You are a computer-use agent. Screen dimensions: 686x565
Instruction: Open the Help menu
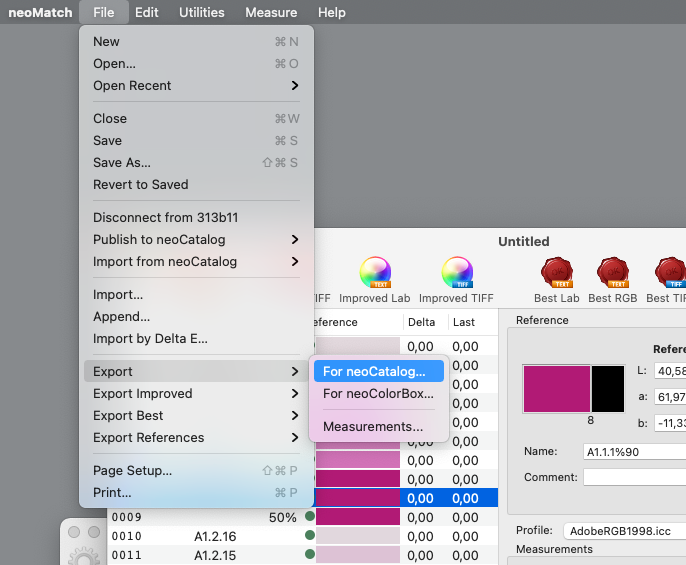click(x=332, y=12)
